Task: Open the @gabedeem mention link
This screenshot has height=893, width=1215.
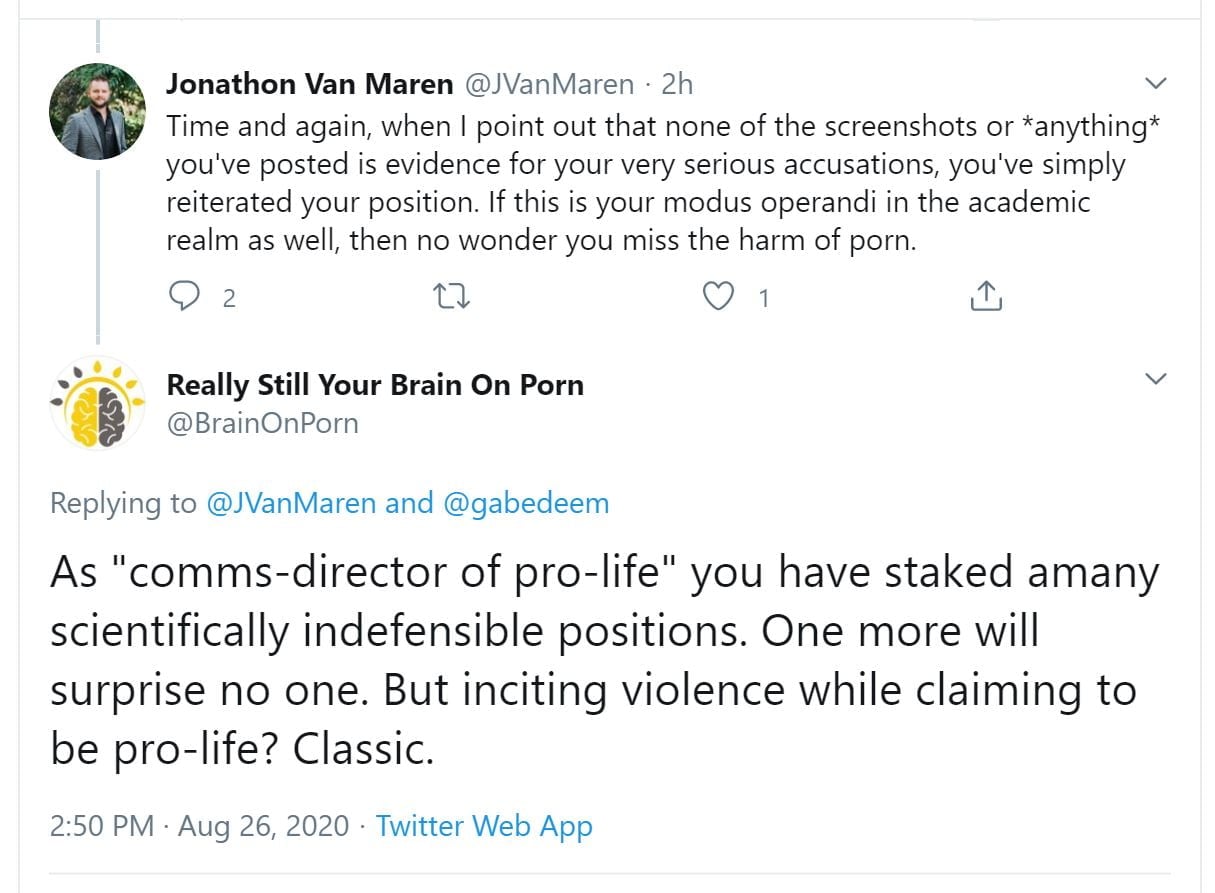Action: pos(524,503)
